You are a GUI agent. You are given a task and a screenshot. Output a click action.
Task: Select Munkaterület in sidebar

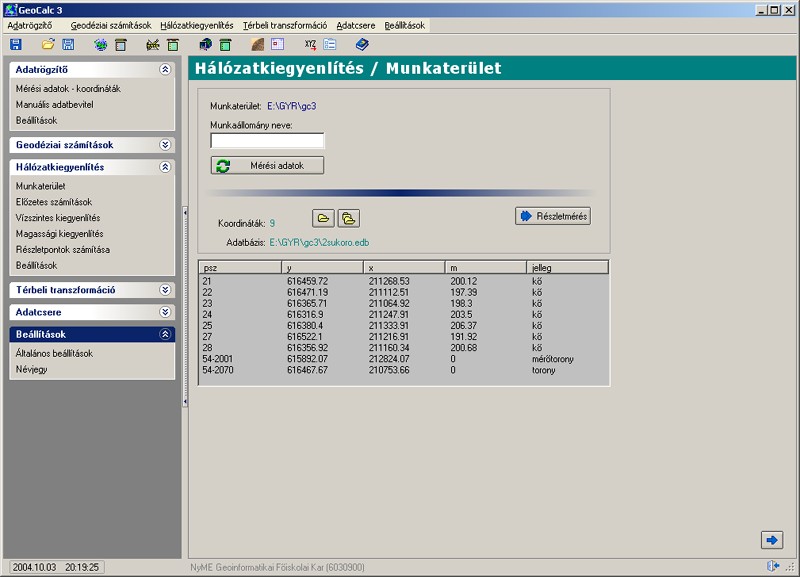click(40, 186)
